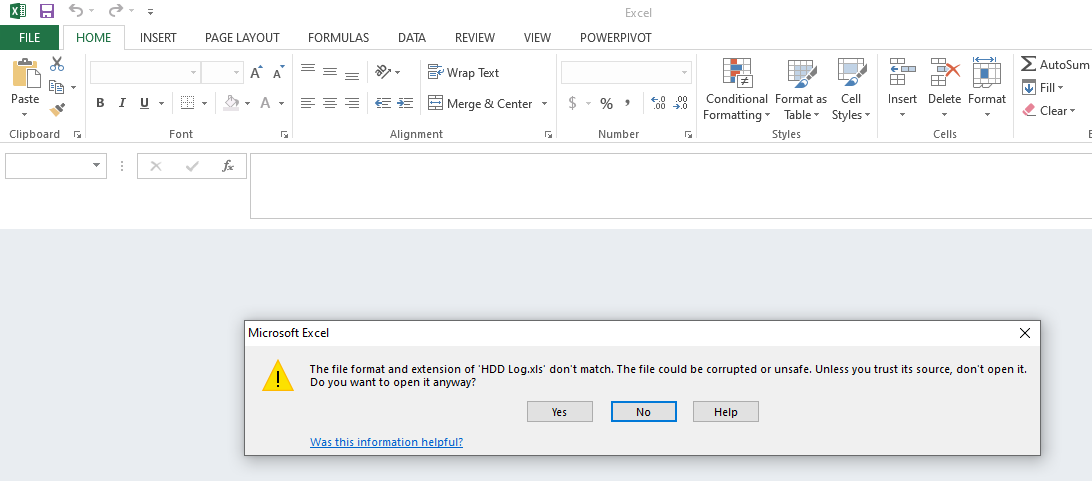Screen dimensions: 1092x481
Task: Click Merge & Center button
Action: [480, 103]
